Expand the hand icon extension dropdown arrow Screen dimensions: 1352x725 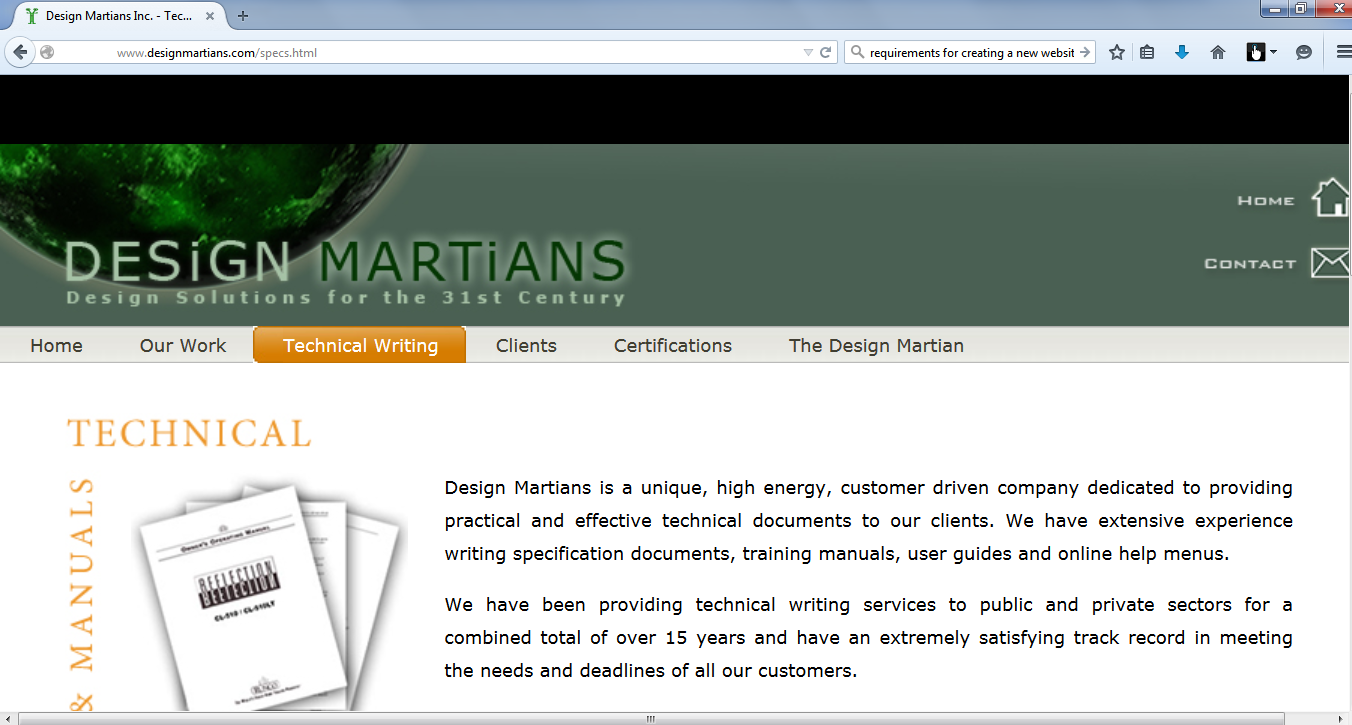pyautogui.click(x=1273, y=53)
